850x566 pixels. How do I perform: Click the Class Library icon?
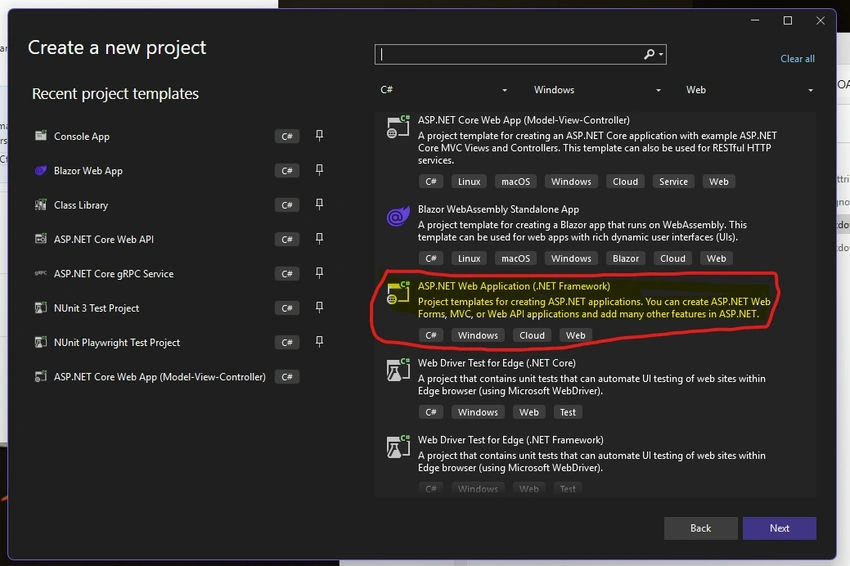point(41,205)
